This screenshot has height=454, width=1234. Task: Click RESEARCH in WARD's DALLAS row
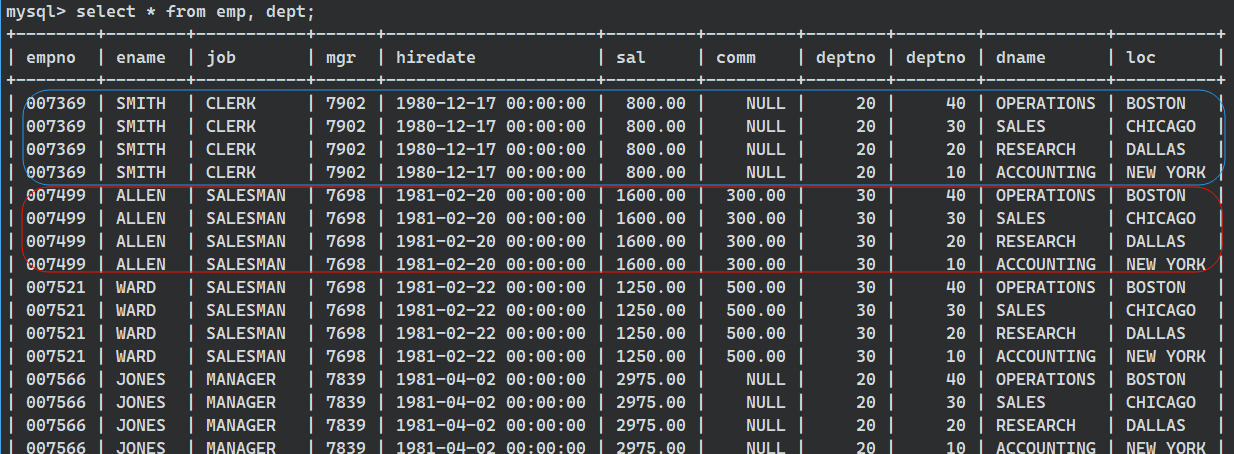(1036, 333)
